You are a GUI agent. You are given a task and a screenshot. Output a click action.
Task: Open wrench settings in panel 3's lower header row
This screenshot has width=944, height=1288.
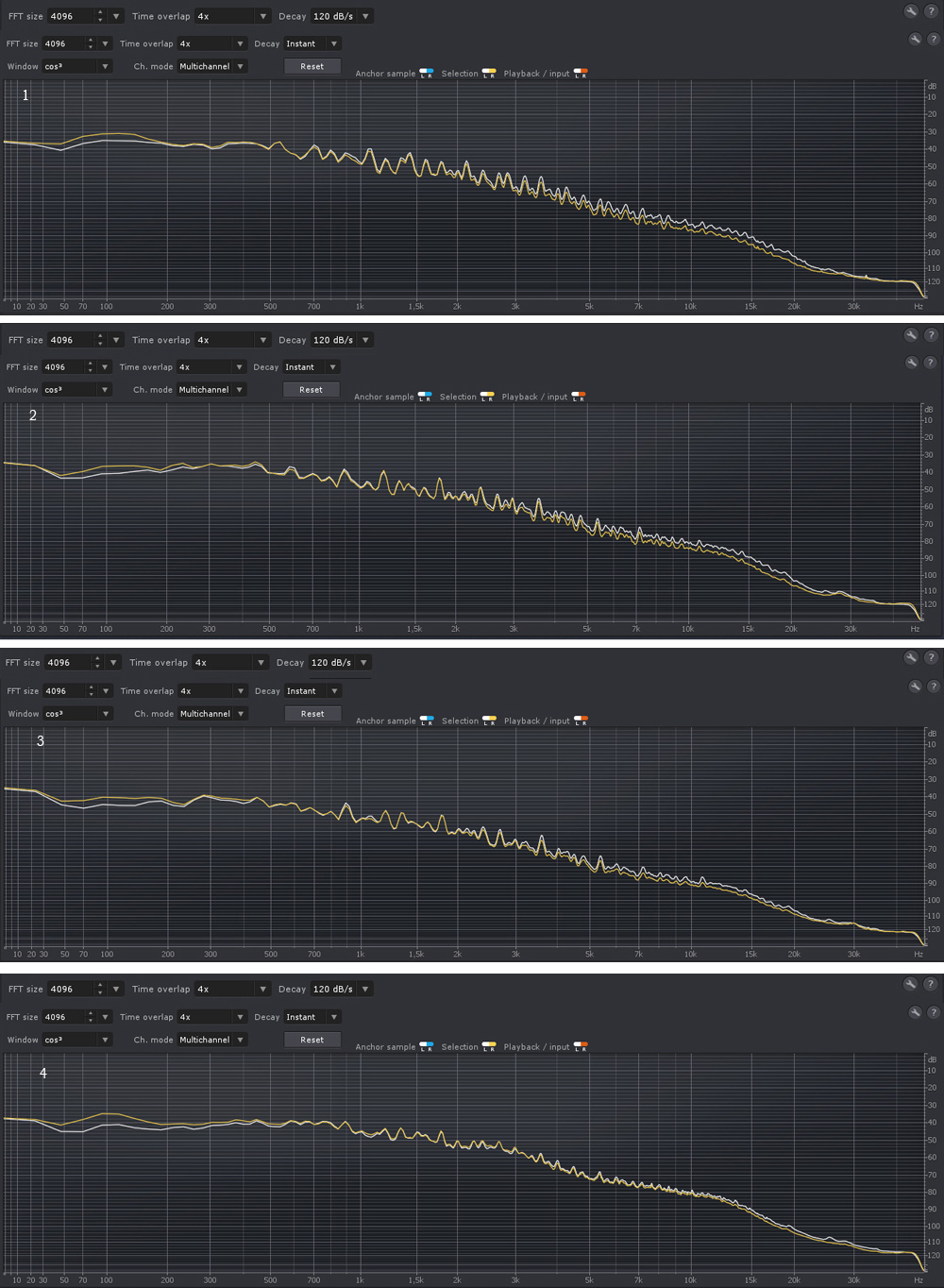pyautogui.click(x=914, y=686)
